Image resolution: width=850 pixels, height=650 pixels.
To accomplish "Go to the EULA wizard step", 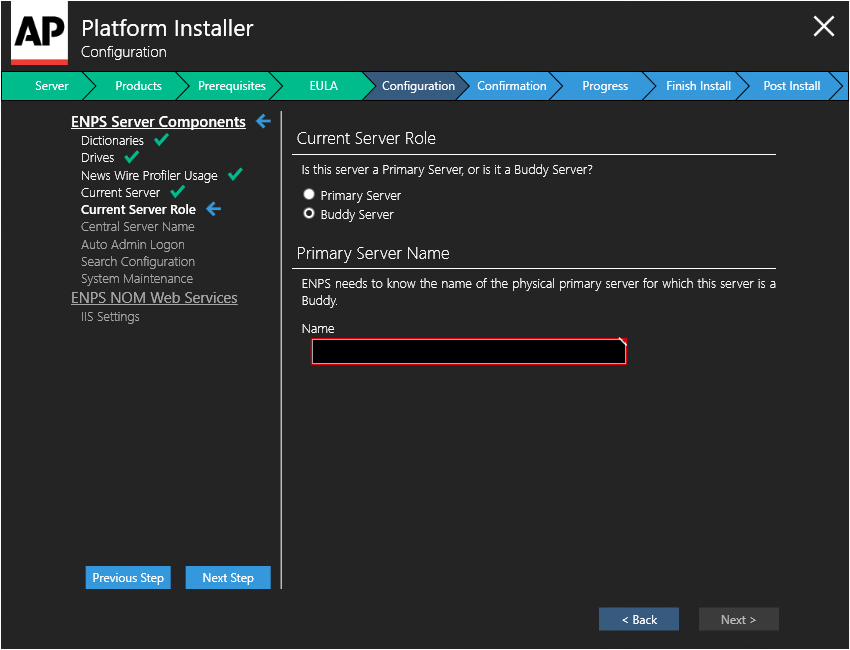I will (323, 86).
